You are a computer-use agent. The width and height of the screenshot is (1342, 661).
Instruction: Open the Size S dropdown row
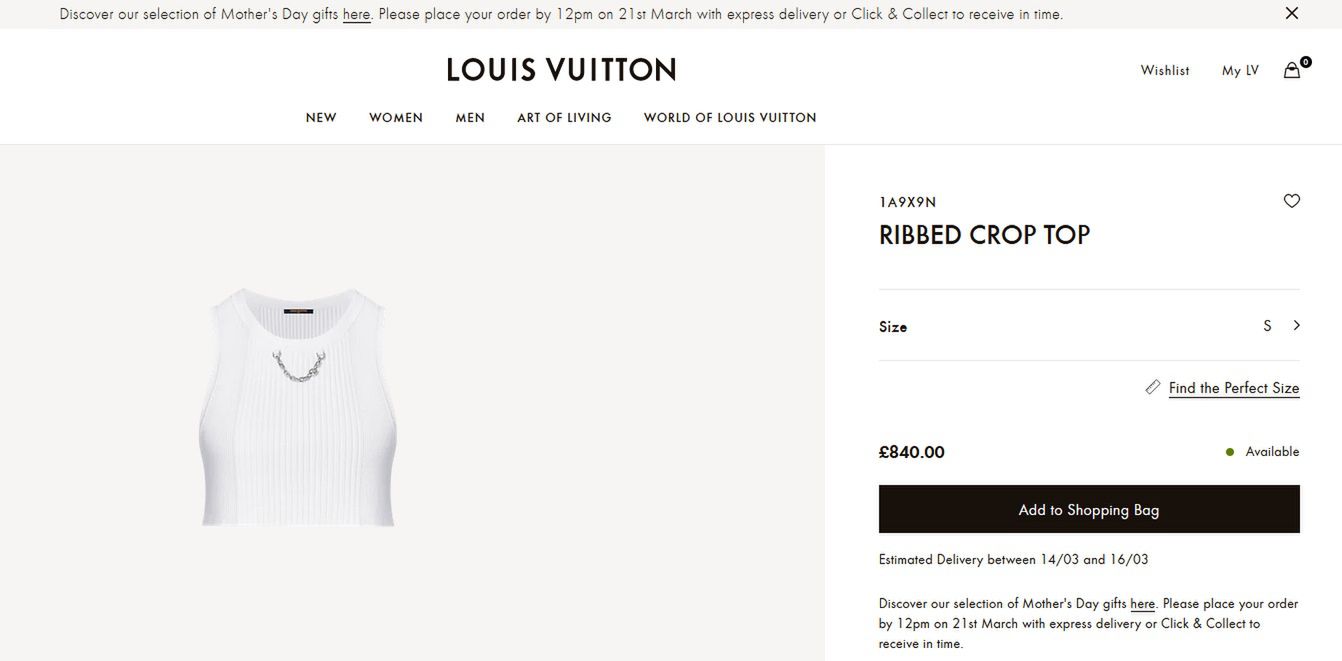(x=1088, y=326)
